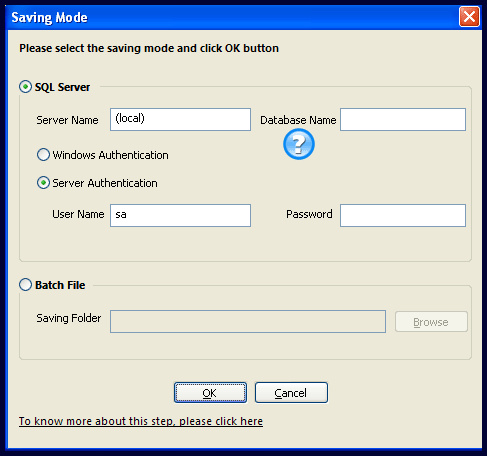Viewport: 487px width, 456px height.
Task: Click the Password label text
Action: click(x=309, y=214)
